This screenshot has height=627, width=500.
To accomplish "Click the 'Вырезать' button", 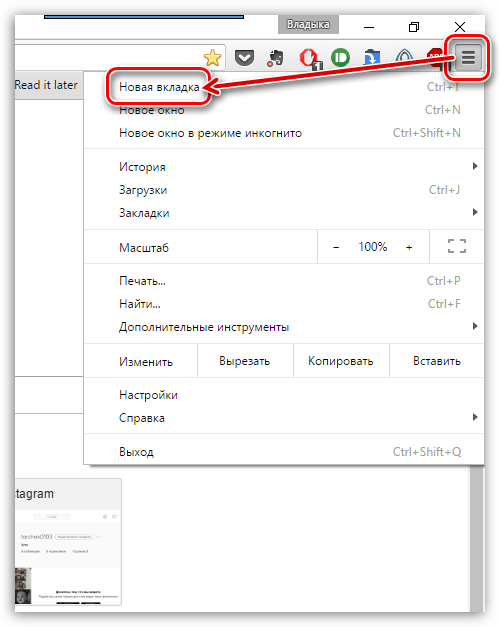I will click(x=245, y=361).
